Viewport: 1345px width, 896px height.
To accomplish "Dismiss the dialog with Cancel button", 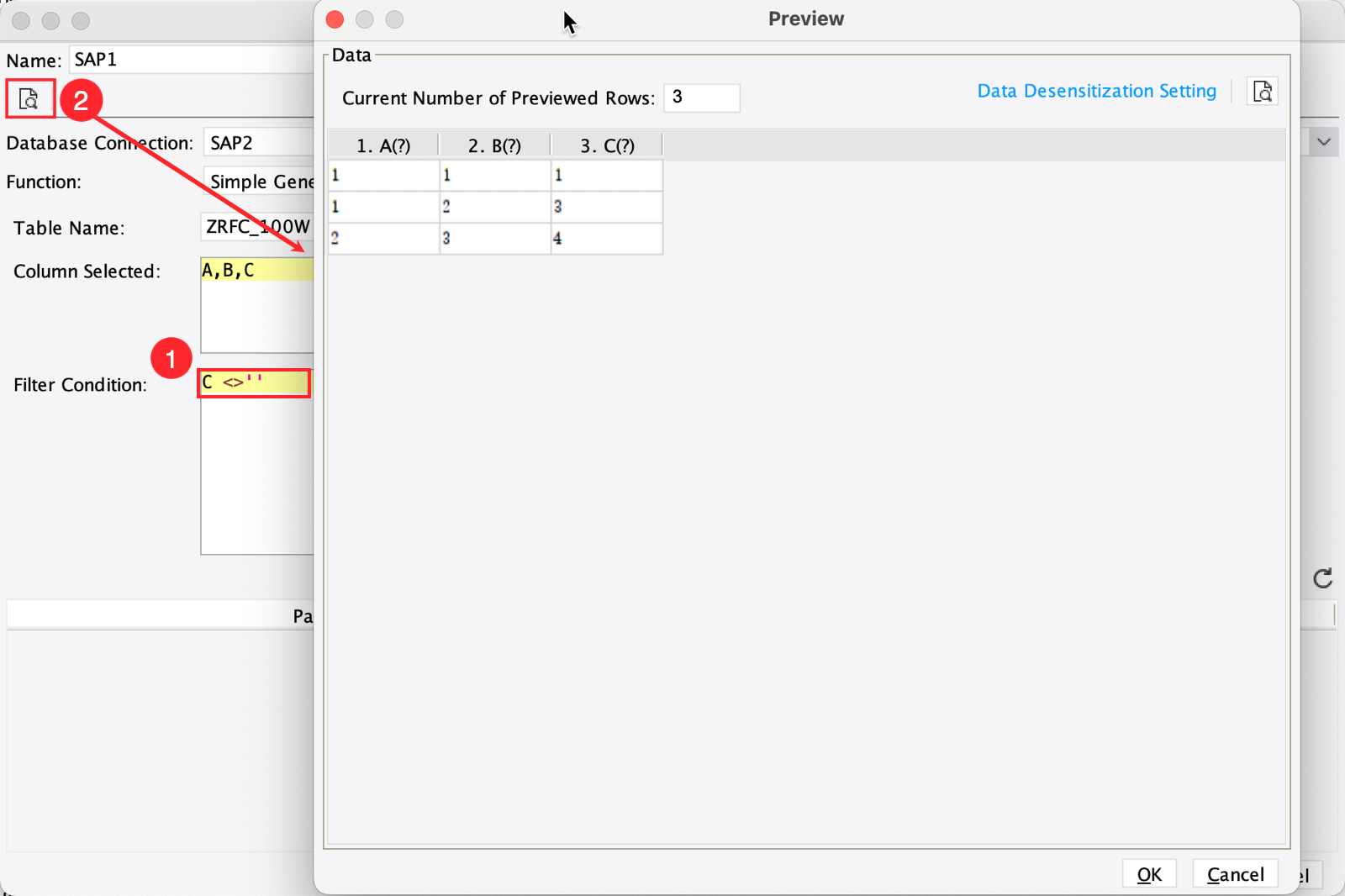I will point(1235,874).
